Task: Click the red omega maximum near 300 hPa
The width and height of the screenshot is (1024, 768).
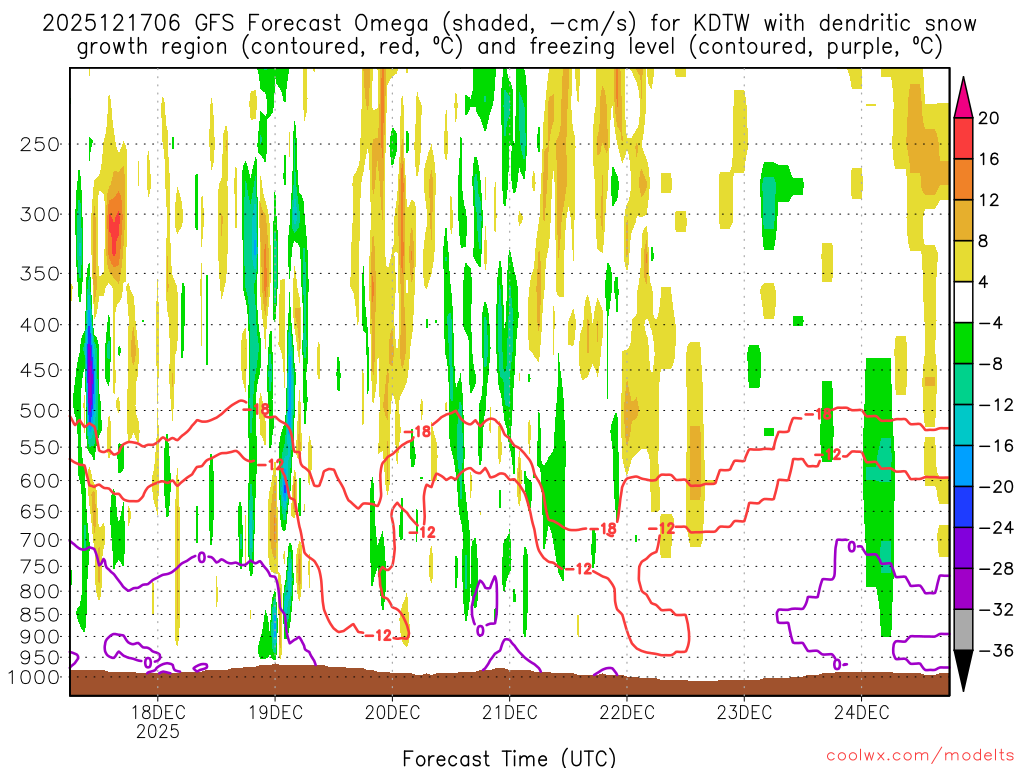Action: tap(114, 232)
